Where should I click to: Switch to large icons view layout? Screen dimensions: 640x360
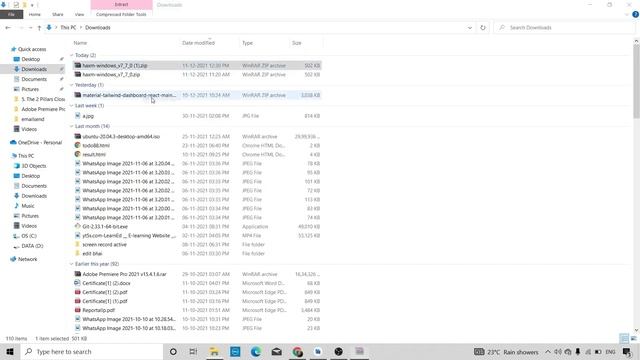pyautogui.click(x=633, y=338)
